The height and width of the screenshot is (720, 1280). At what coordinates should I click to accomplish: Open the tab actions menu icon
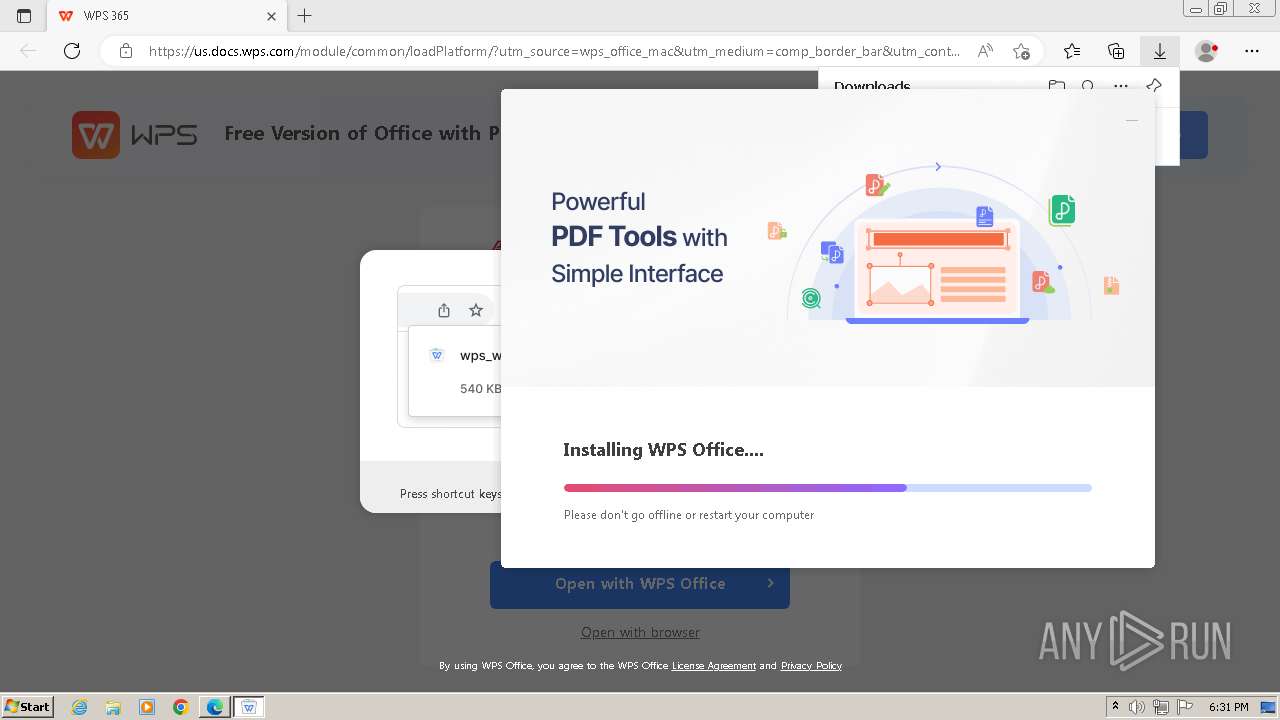point(24,16)
